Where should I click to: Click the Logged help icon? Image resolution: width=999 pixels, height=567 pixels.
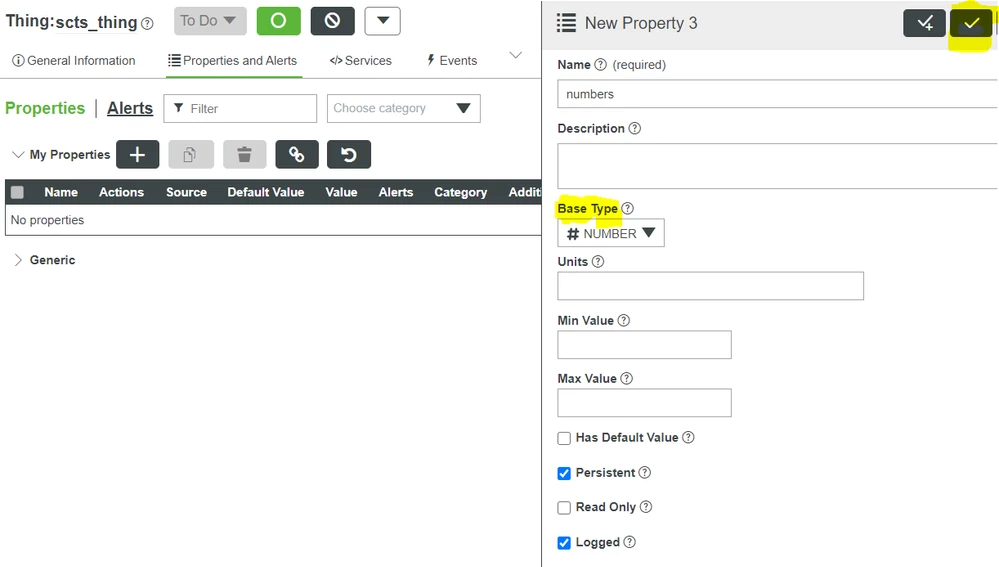tap(629, 542)
